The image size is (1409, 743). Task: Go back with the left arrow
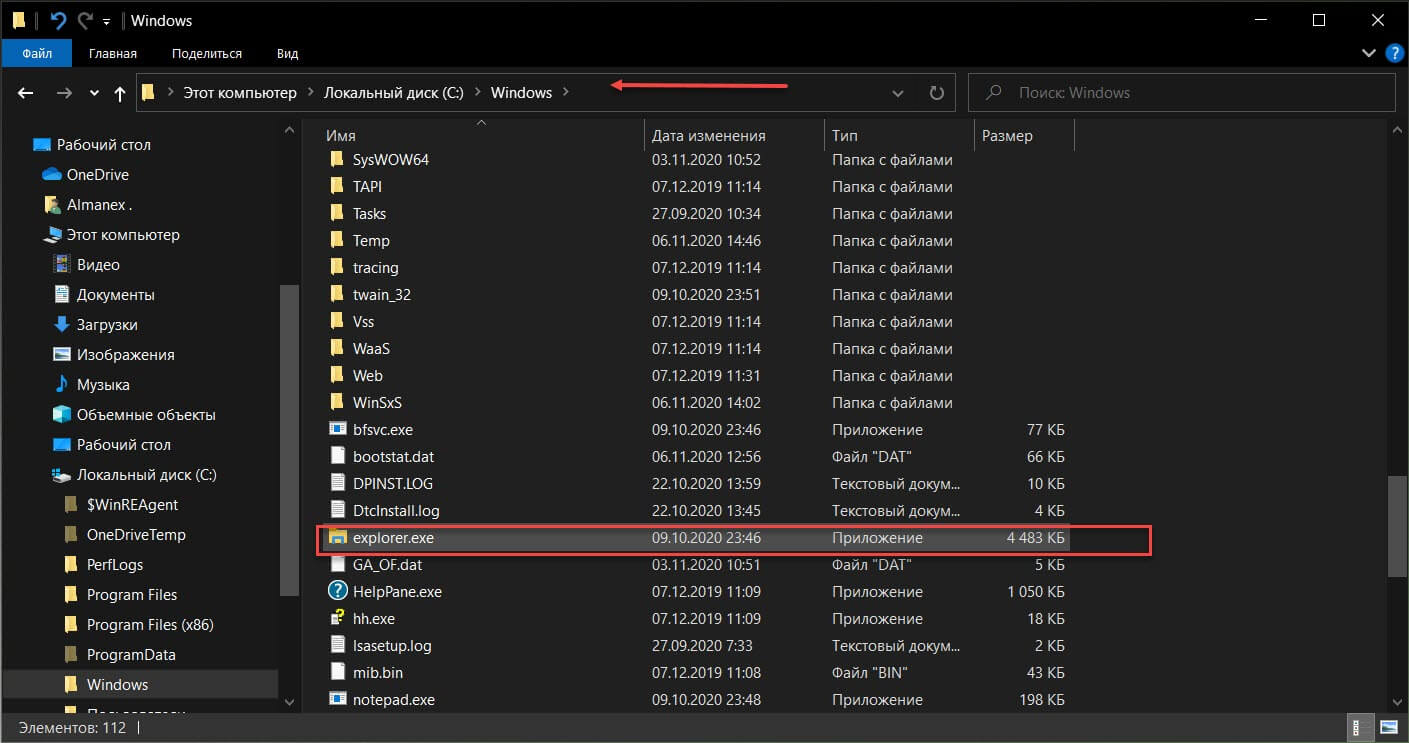(x=26, y=92)
